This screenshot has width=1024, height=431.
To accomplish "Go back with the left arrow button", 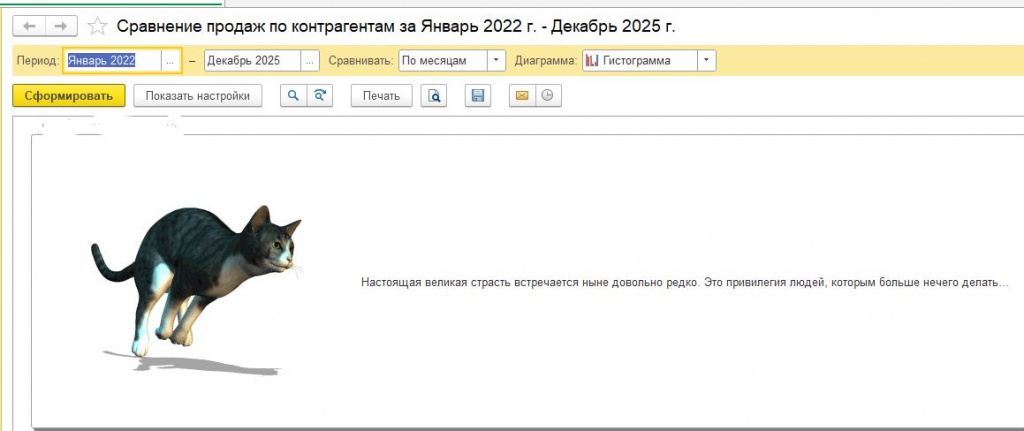I will [29, 25].
